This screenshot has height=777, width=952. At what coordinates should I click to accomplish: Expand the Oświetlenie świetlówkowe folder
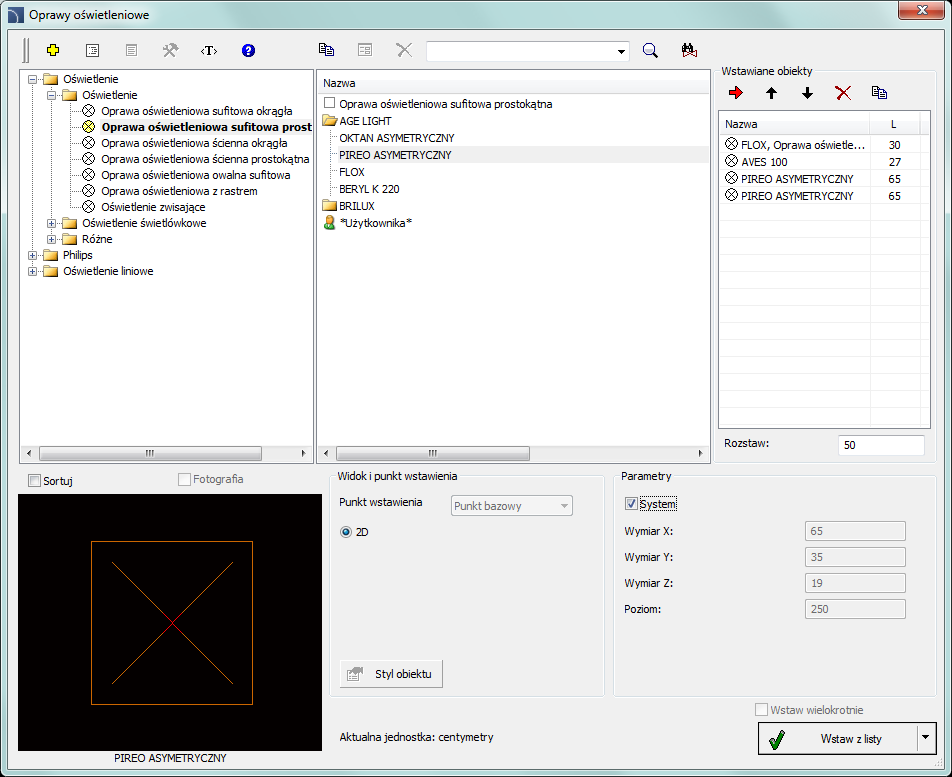click(52, 223)
